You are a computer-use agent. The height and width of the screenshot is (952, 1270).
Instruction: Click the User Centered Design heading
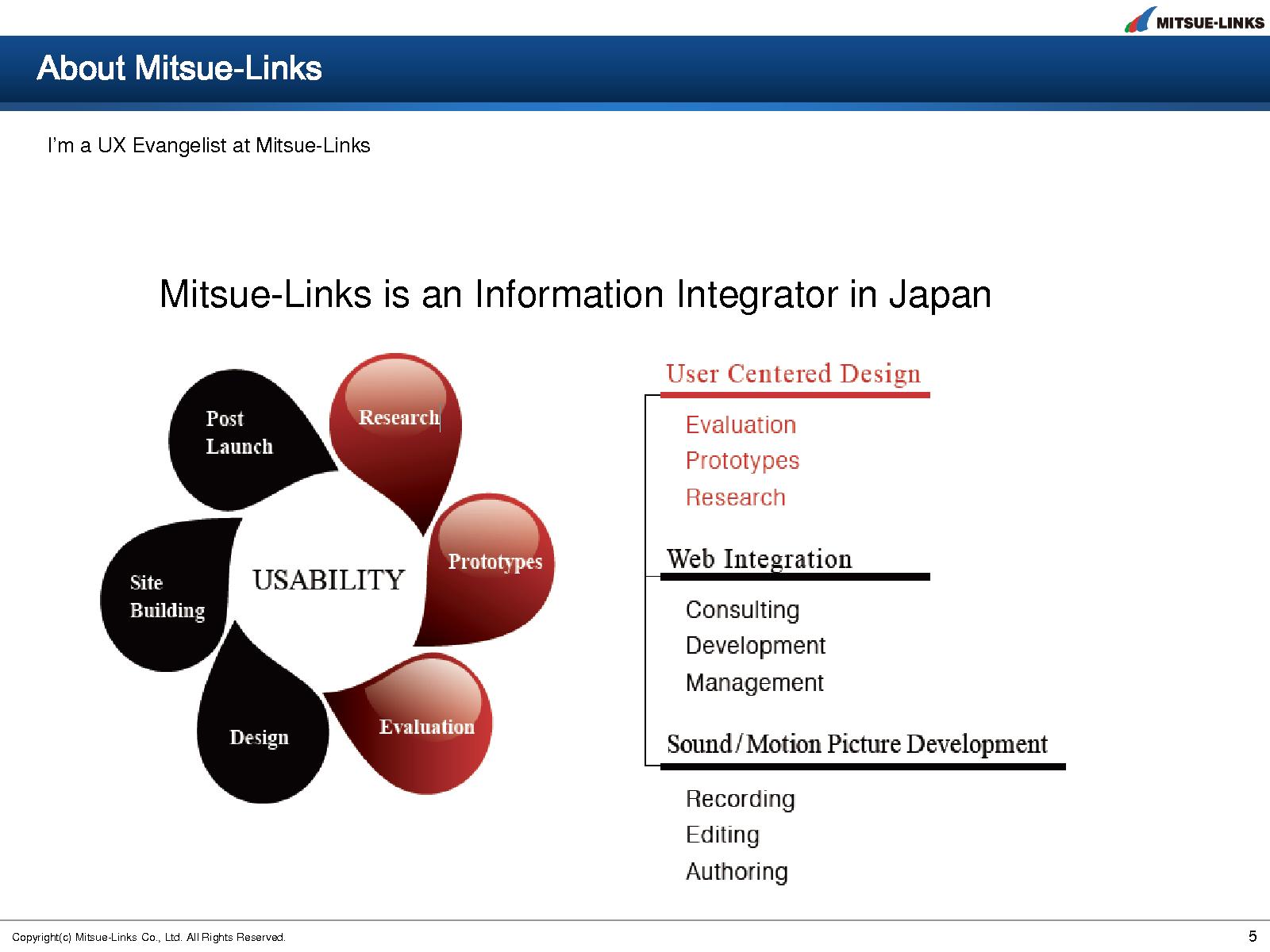coord(793,374)
